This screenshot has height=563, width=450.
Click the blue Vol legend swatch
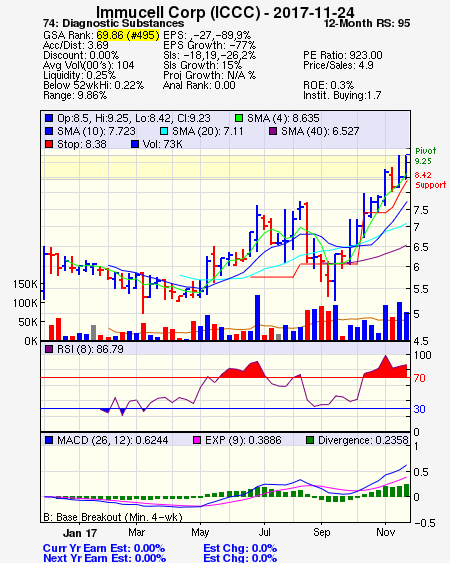pos(135,144)
